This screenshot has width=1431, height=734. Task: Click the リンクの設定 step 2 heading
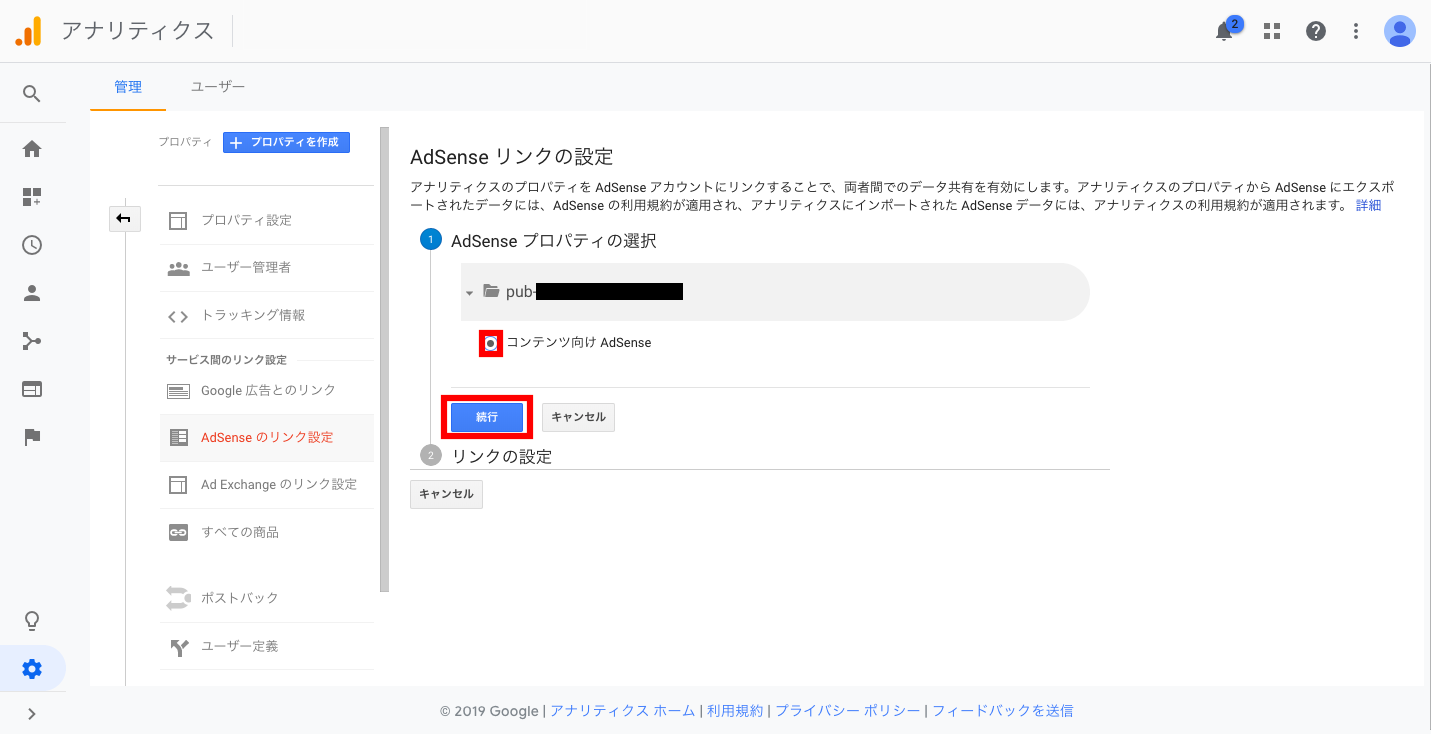pos(502,456)
